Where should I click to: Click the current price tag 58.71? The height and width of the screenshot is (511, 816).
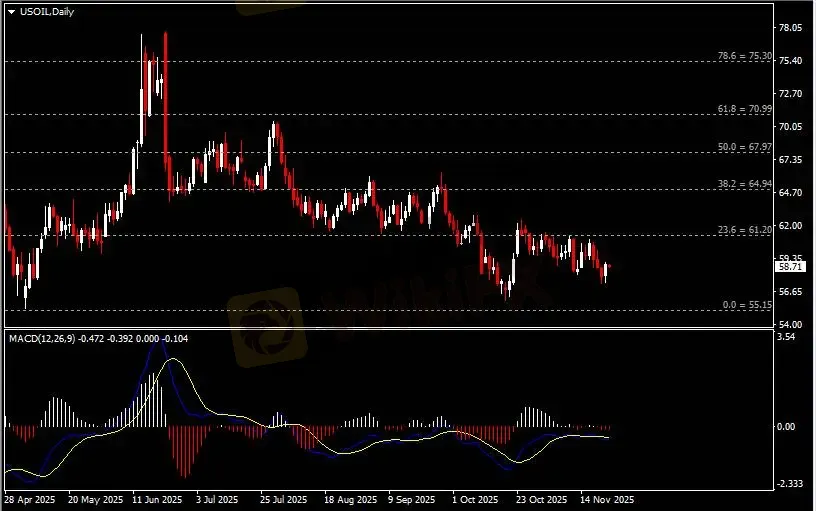(x=790, y=266)
